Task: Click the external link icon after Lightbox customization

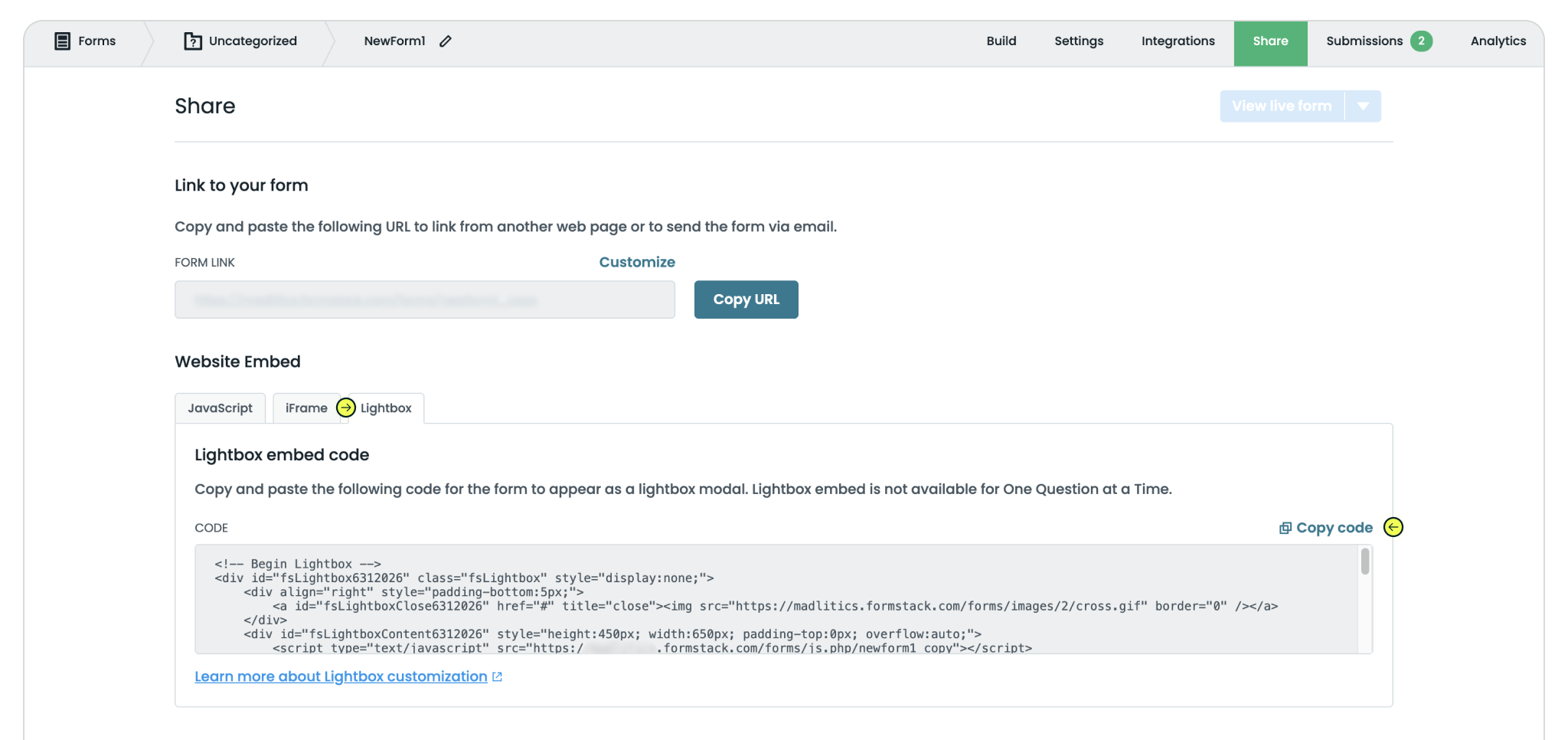Action: pyautogui.click(x=497, y=677)
